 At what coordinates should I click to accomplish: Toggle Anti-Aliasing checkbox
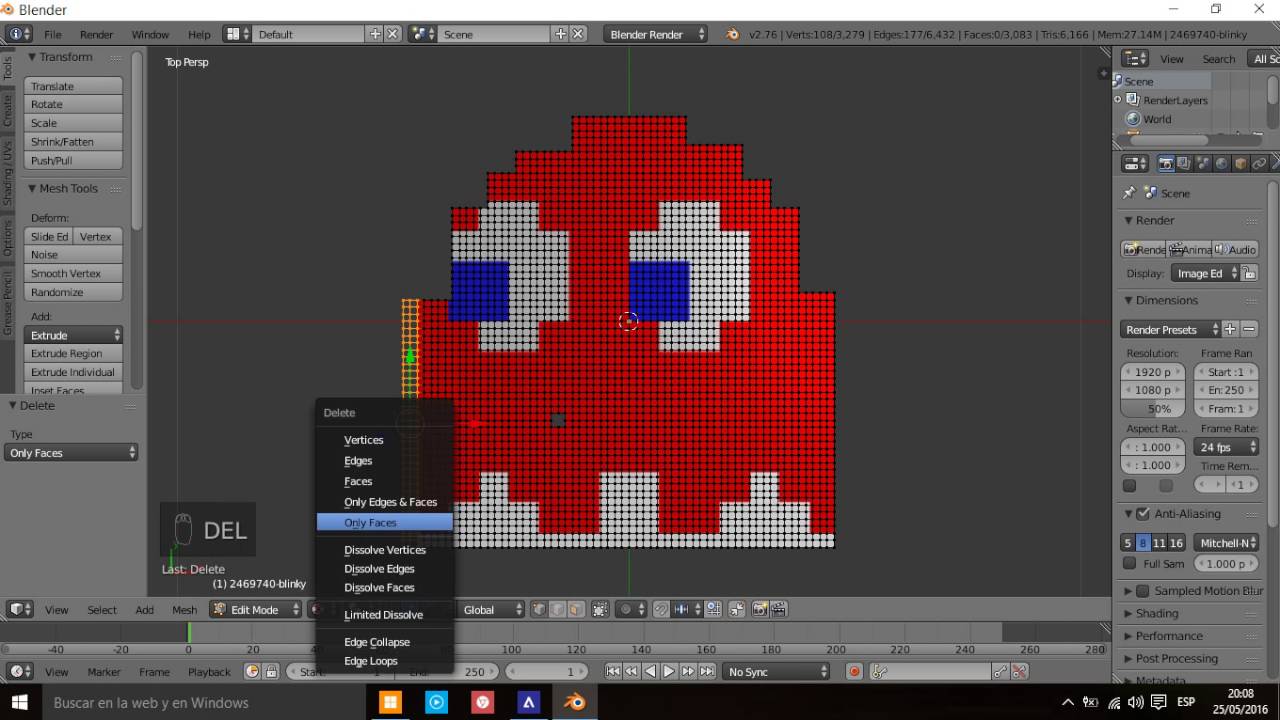click(1143, 514)
